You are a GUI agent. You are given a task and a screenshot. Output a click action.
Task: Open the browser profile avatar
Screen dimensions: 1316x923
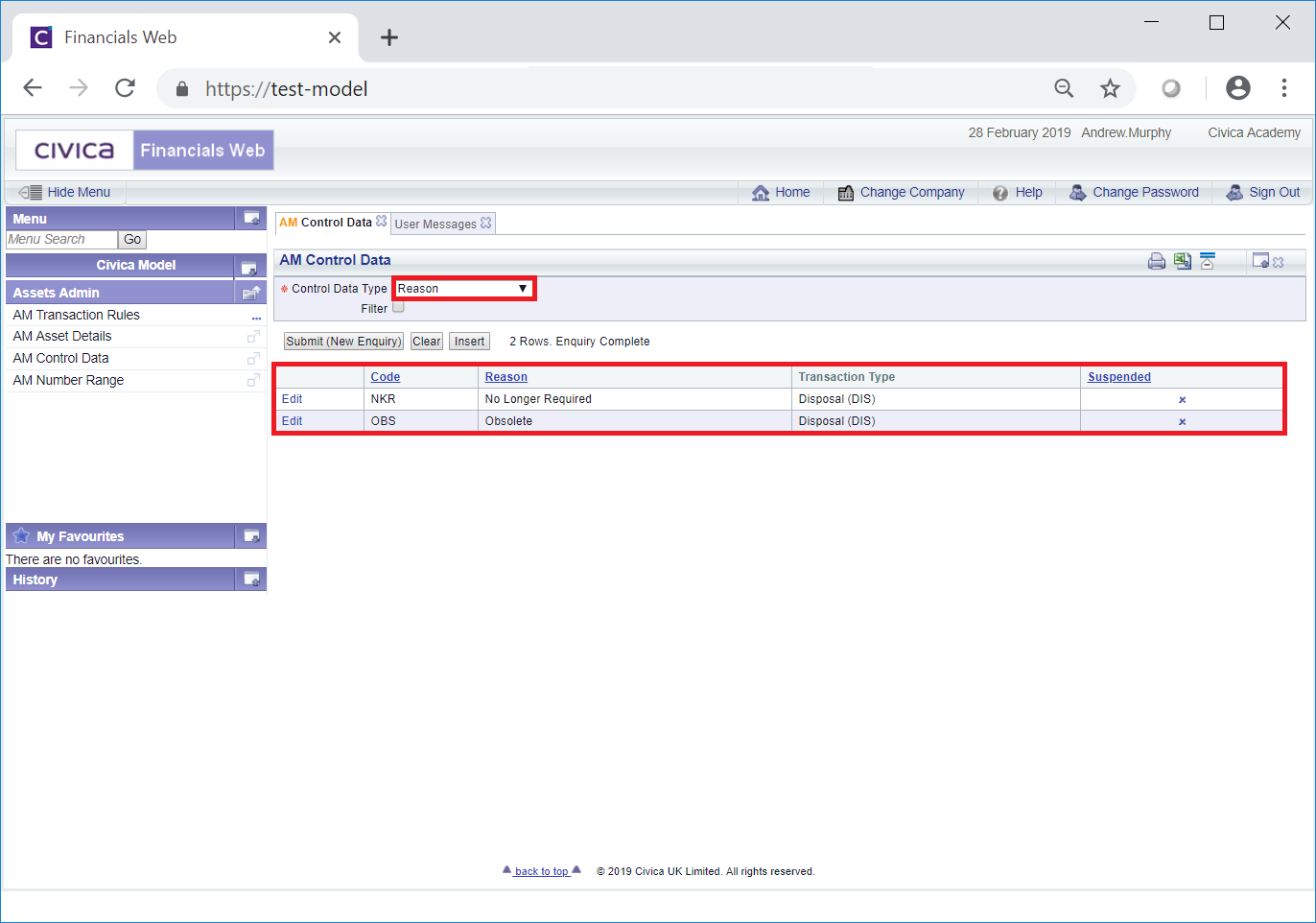click(x=1238, y=88)
